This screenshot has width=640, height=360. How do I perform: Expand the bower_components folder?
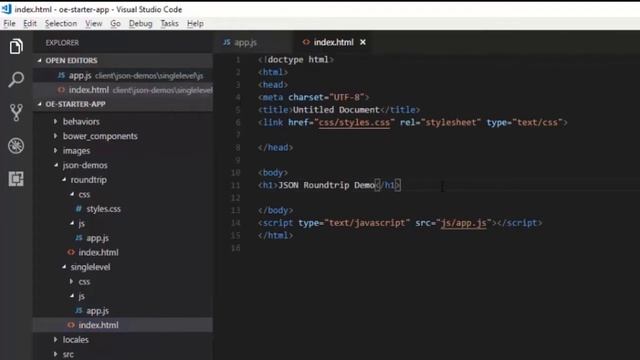56,136
